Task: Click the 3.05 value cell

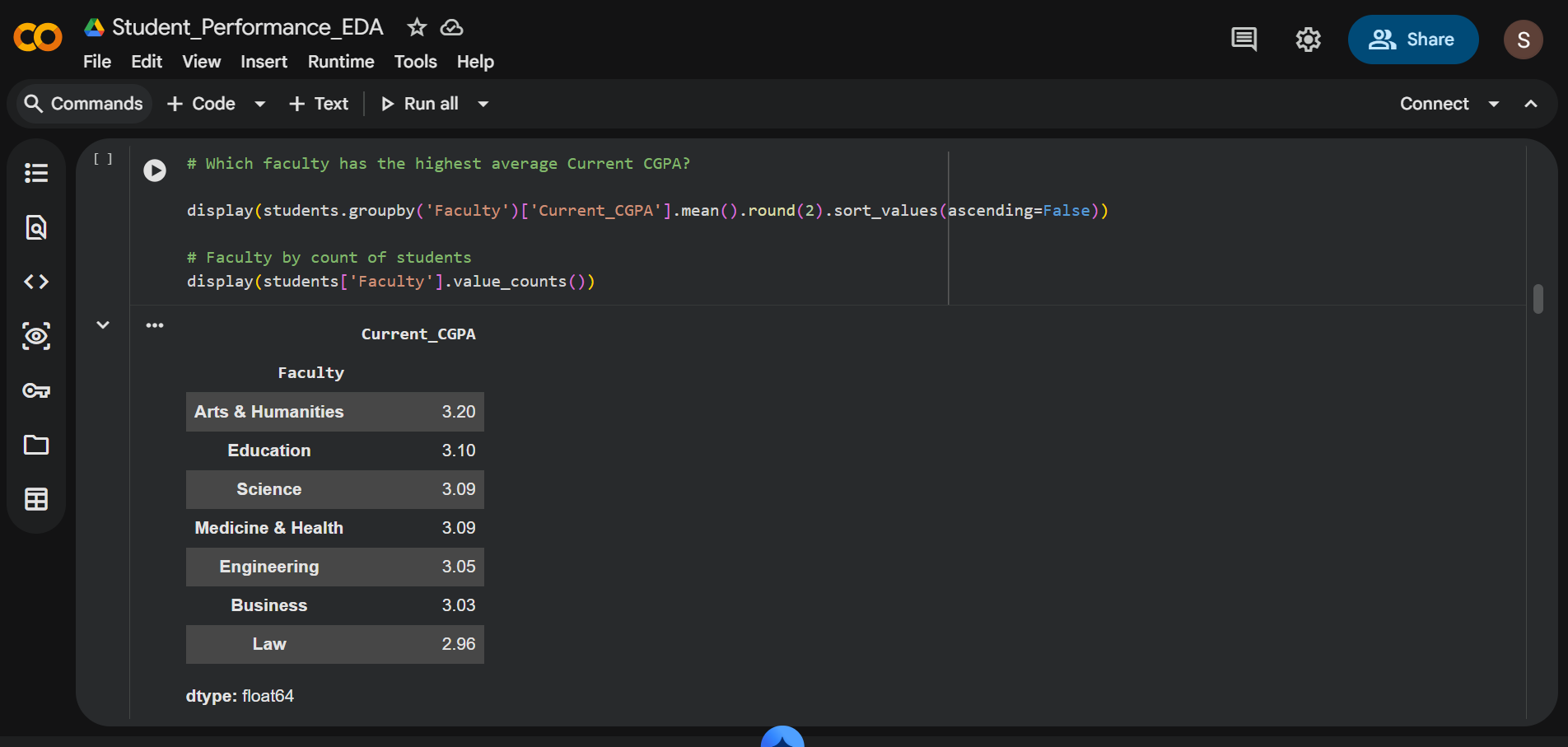Action: click(459, 567)
